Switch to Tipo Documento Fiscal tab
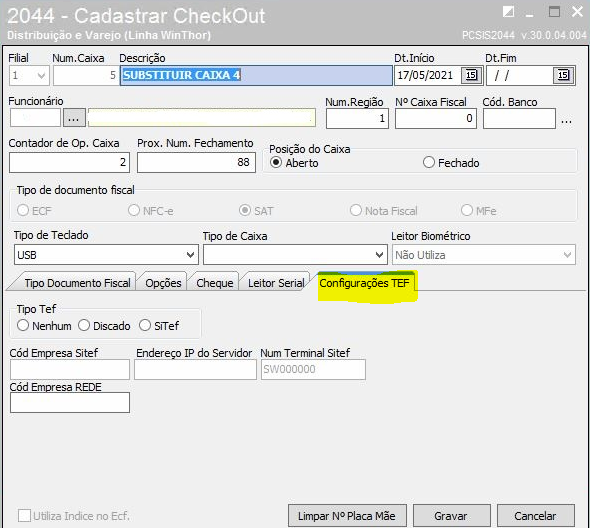This screenshot has width=590, height=528. (78, 283)
